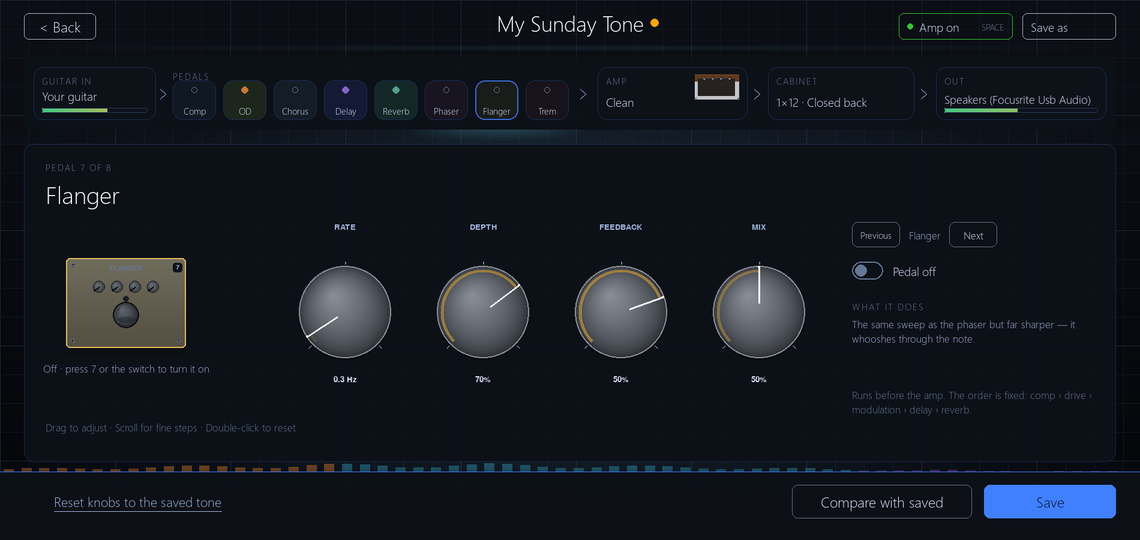Click the amp thumbnail in the Amp block
Image resolution: width=1140 pixels, height=540 pixels.
coord(717,86)
